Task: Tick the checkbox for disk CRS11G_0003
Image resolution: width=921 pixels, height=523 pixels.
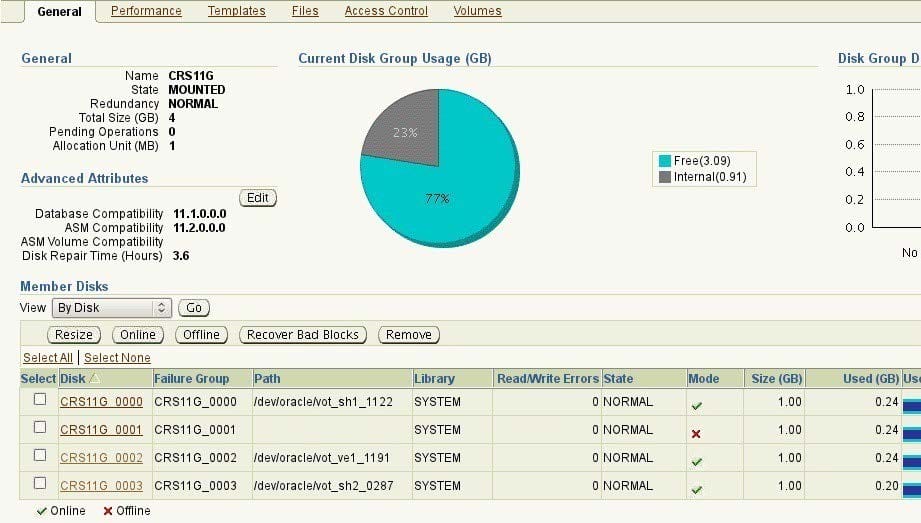Action: [x=40, y=484]
